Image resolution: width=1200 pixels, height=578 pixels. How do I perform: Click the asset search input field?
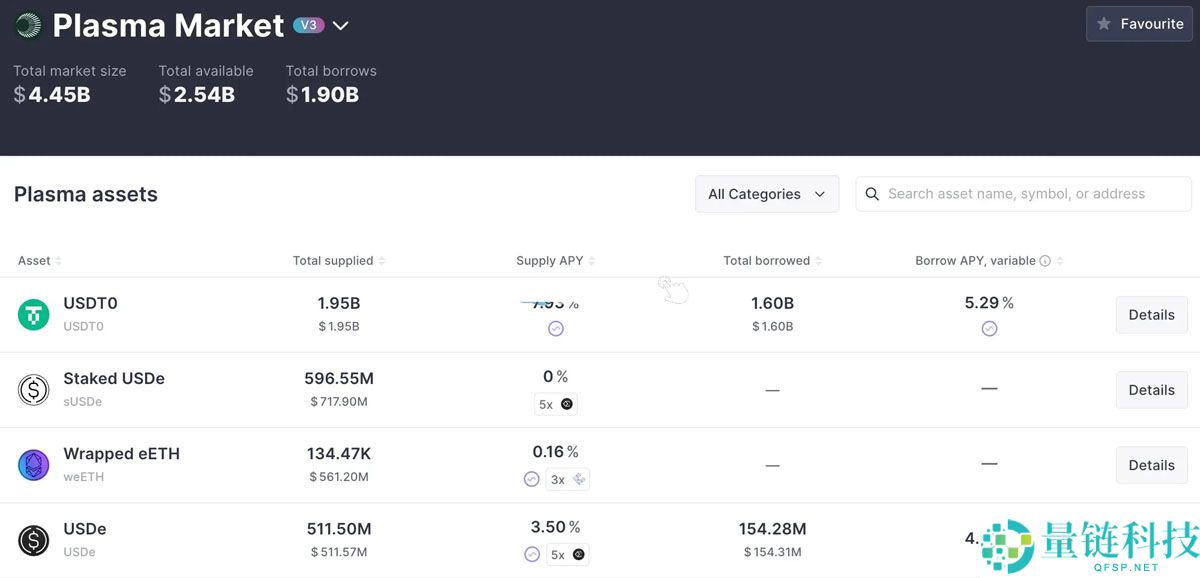pos(1020,193)
